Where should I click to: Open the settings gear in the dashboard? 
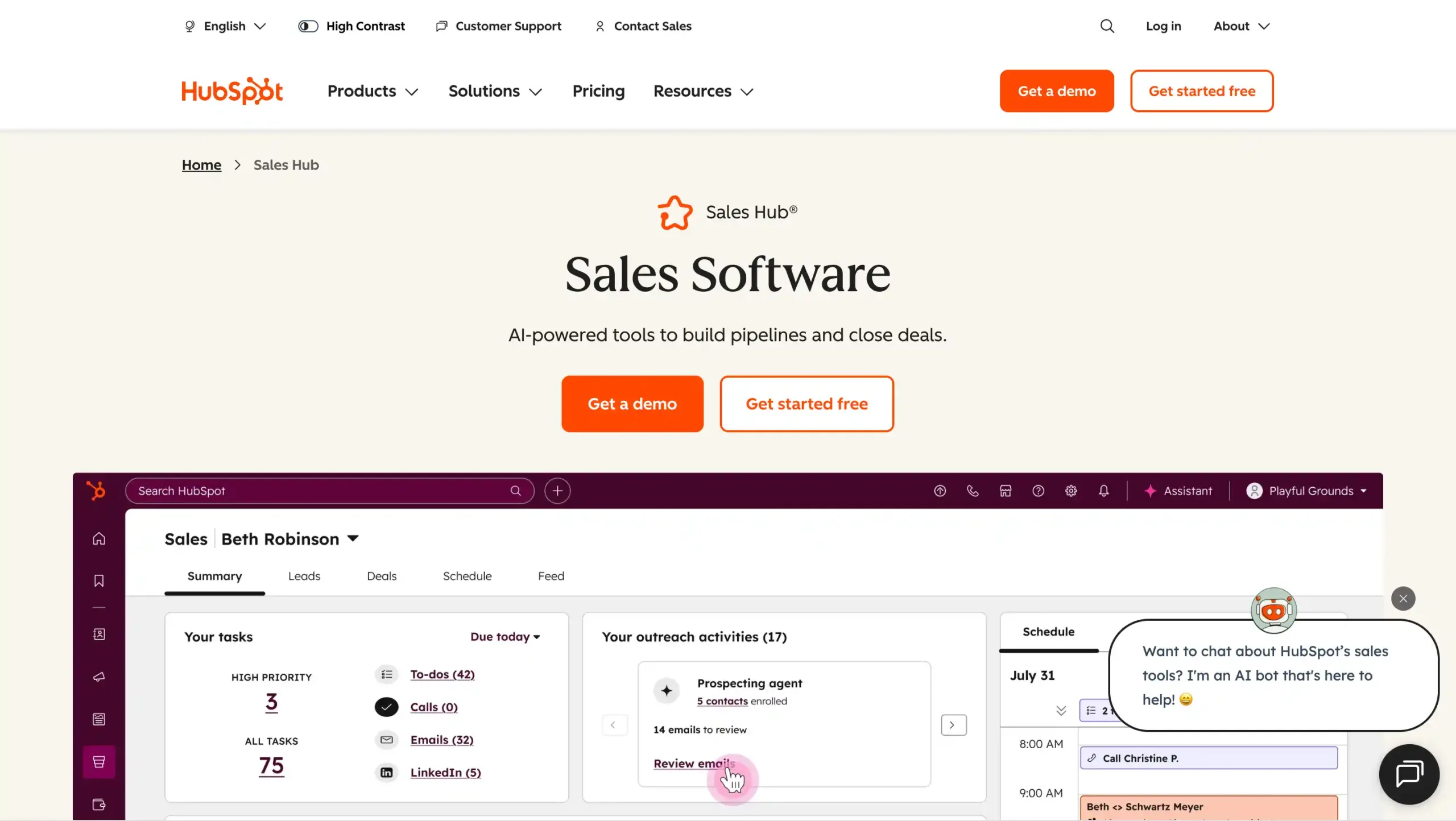(x=1071, y=491)
